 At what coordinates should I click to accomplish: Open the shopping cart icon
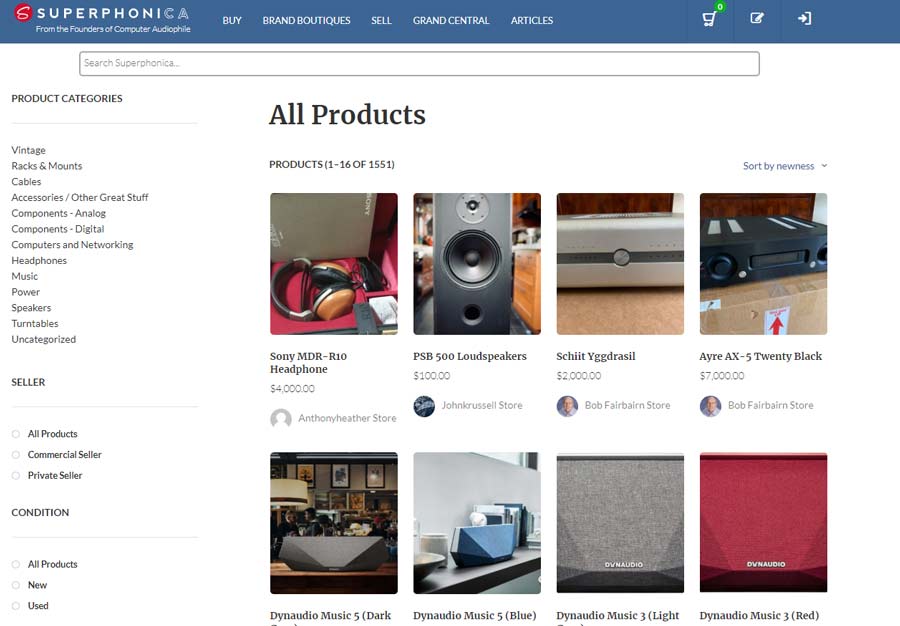point(710,20)
